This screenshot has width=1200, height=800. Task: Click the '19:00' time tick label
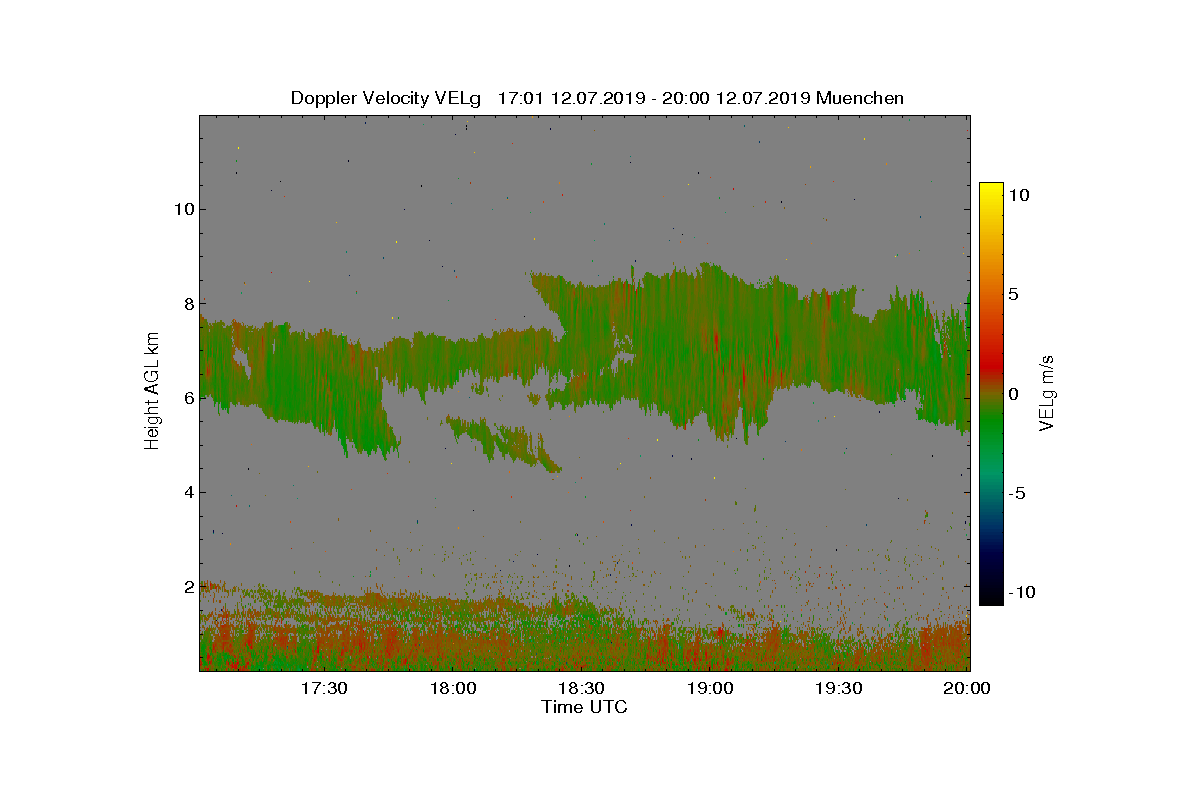click(710, 688)
